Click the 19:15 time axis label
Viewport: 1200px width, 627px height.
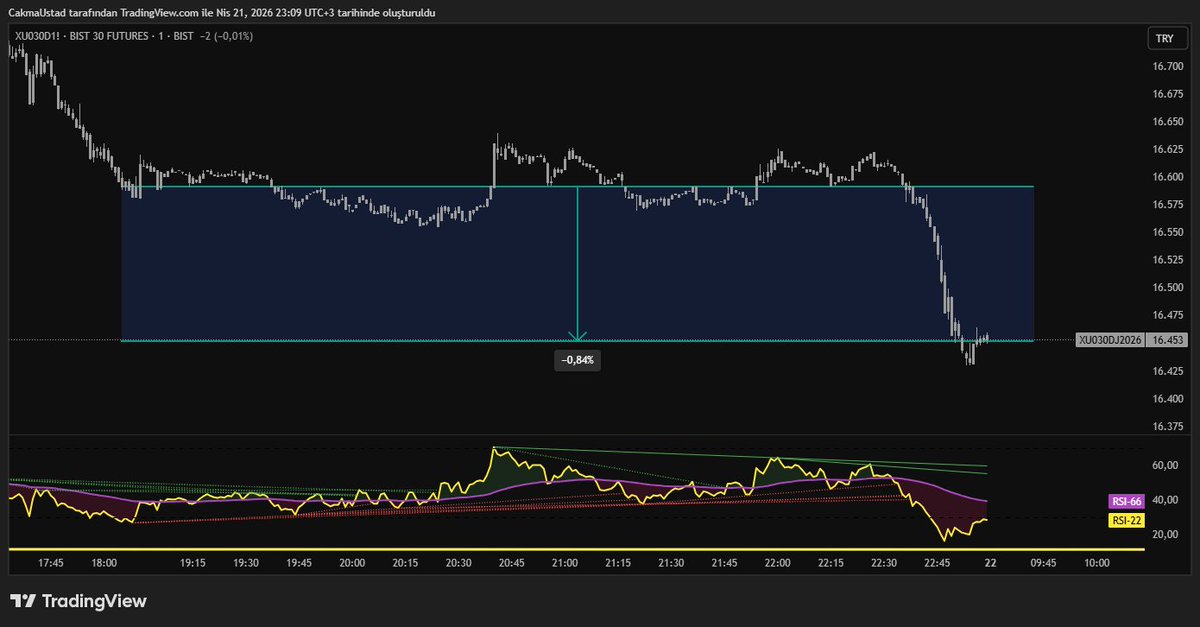193,563
